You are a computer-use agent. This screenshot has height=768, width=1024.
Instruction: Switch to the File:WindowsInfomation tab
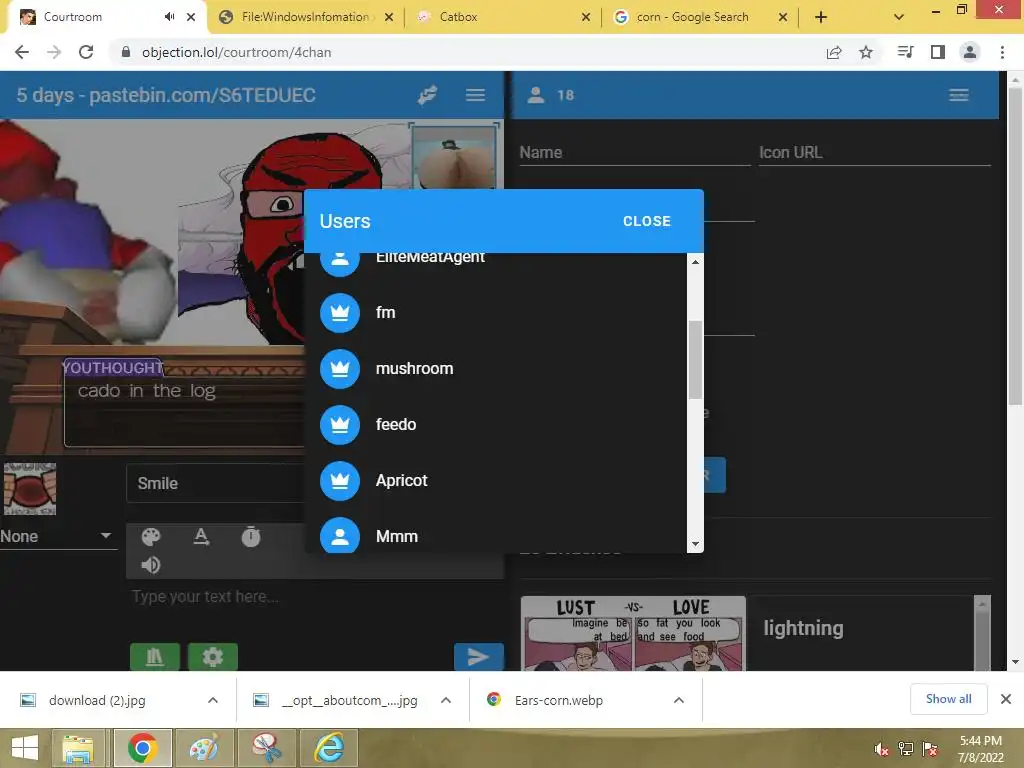pyautogui.click(x=306, y=17)
